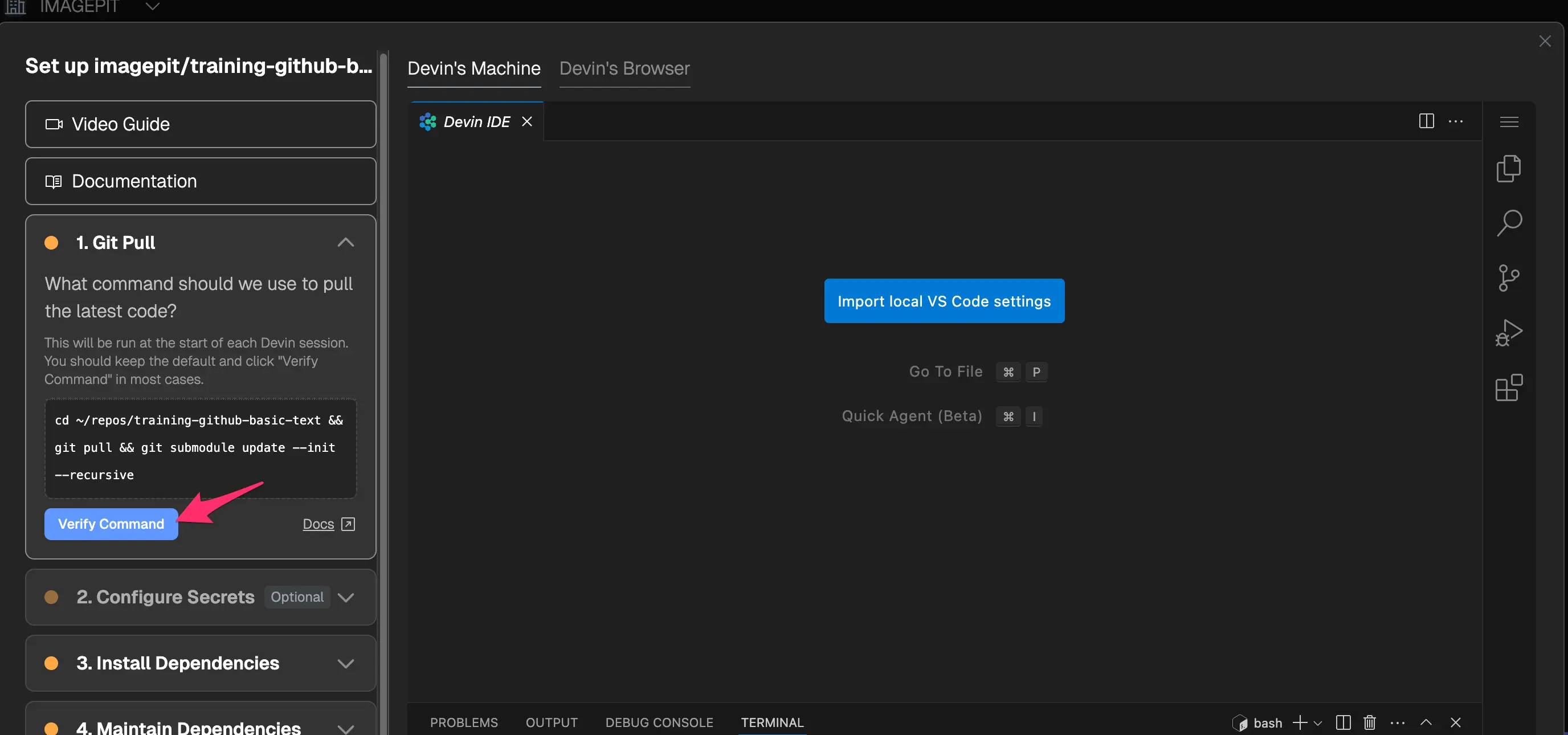The width and height of the screenshot is (1568, 735).
Task: Open the Extensions blocks icon
Action: (x=1508, y=387)
